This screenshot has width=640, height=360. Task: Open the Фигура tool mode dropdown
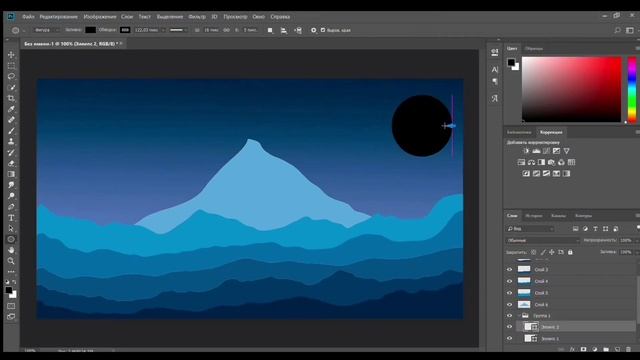[x=46, y=30]
